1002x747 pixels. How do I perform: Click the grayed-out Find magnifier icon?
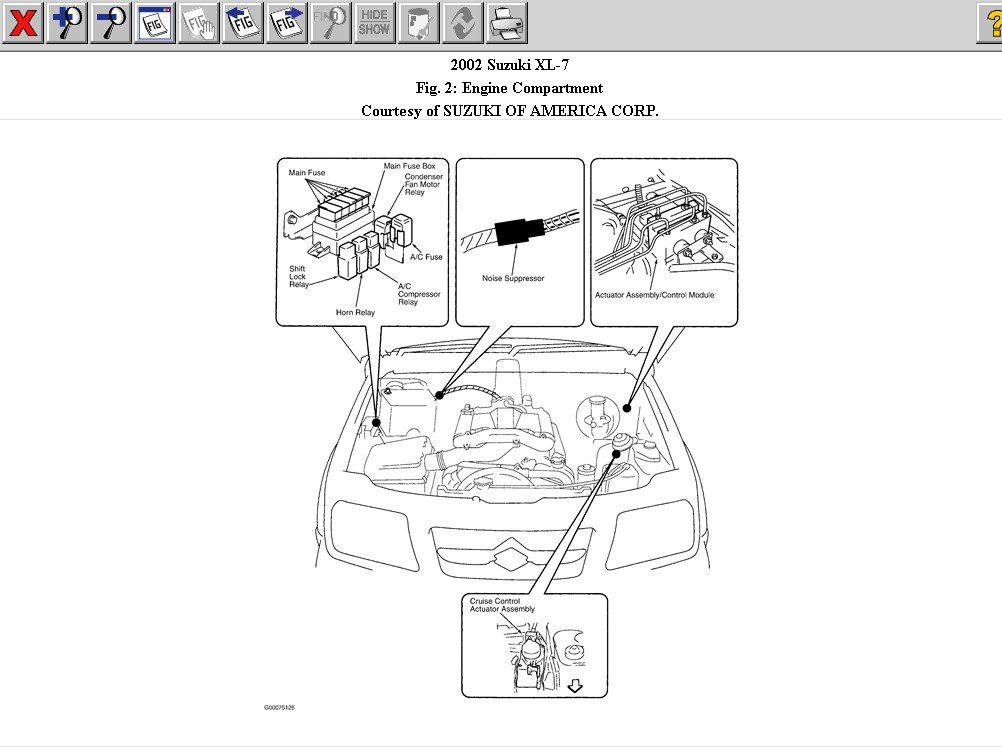pyautogui.click(x=331, y=23)
